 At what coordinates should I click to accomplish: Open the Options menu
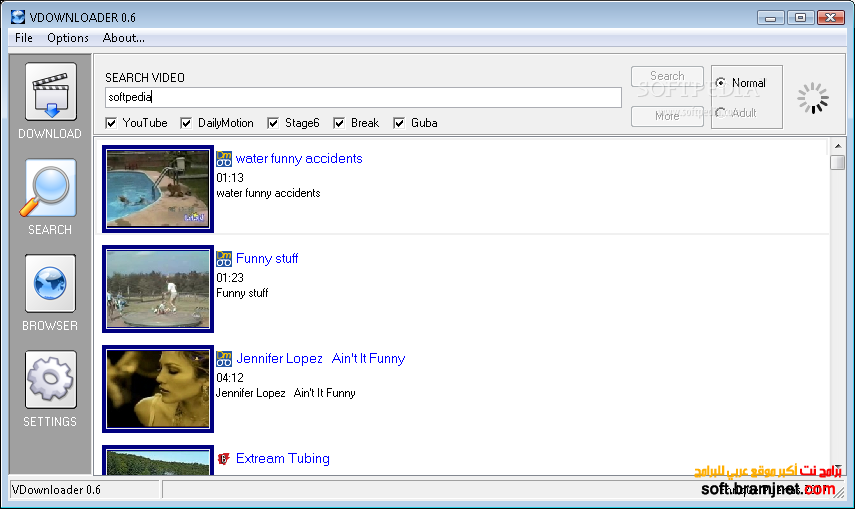[x=68, y=38]
